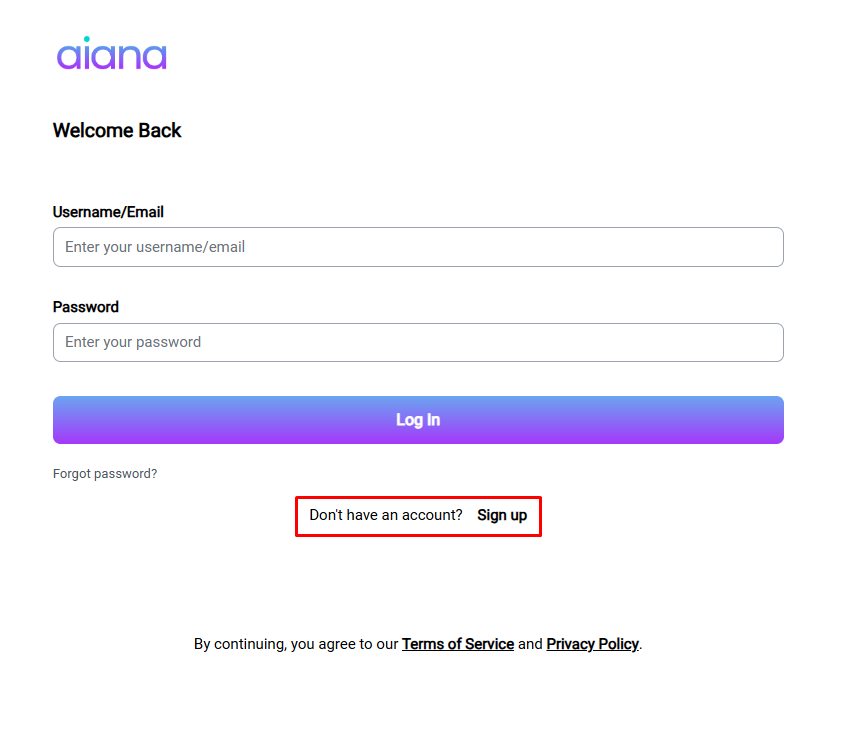Image resolution: width=841 pixels, height=729 pixels.
Task: Open the Privacy Policy link
Action: 593,644
